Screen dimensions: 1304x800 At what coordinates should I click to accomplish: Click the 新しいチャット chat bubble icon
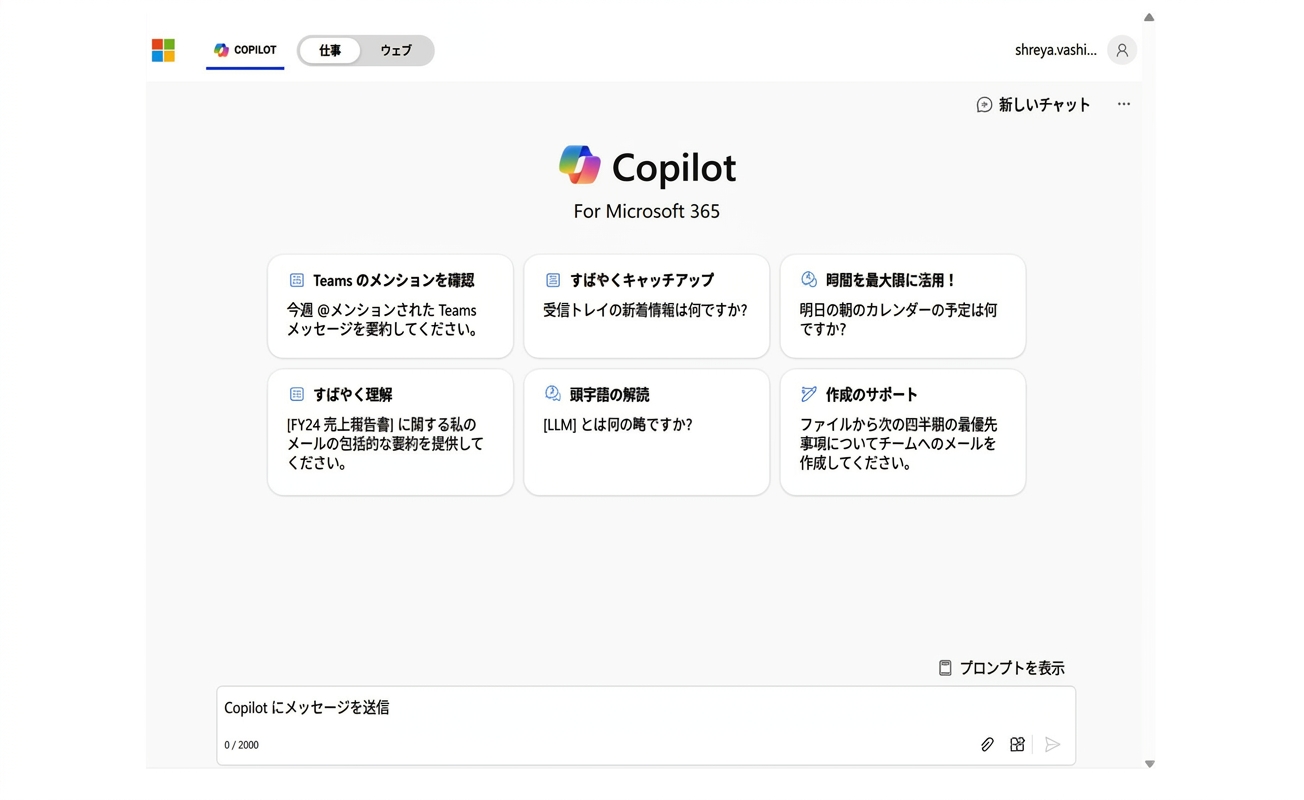[984, 104]
